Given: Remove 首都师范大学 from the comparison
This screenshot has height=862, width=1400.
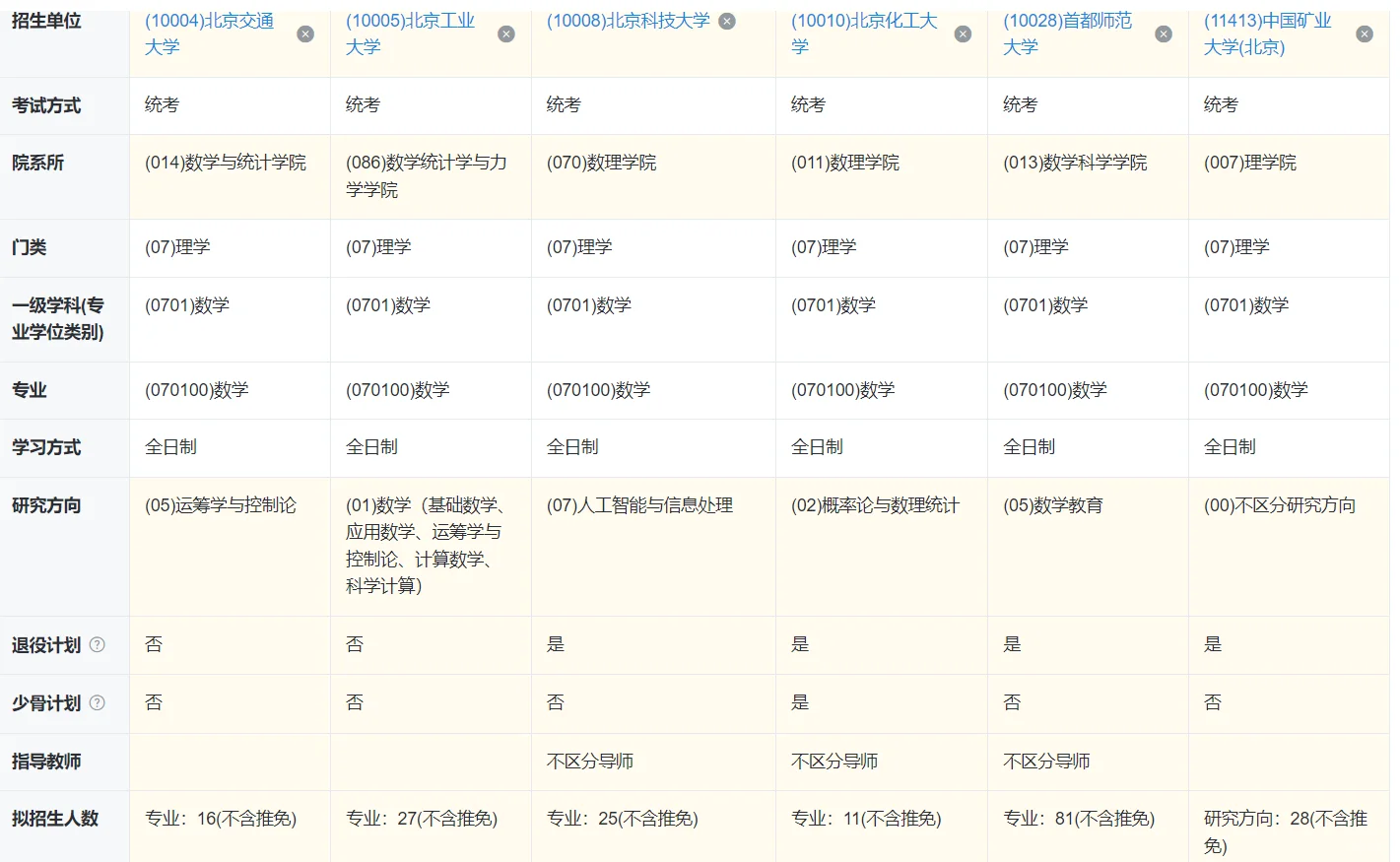Looking at the screenshot, I should pos(1163,33).
